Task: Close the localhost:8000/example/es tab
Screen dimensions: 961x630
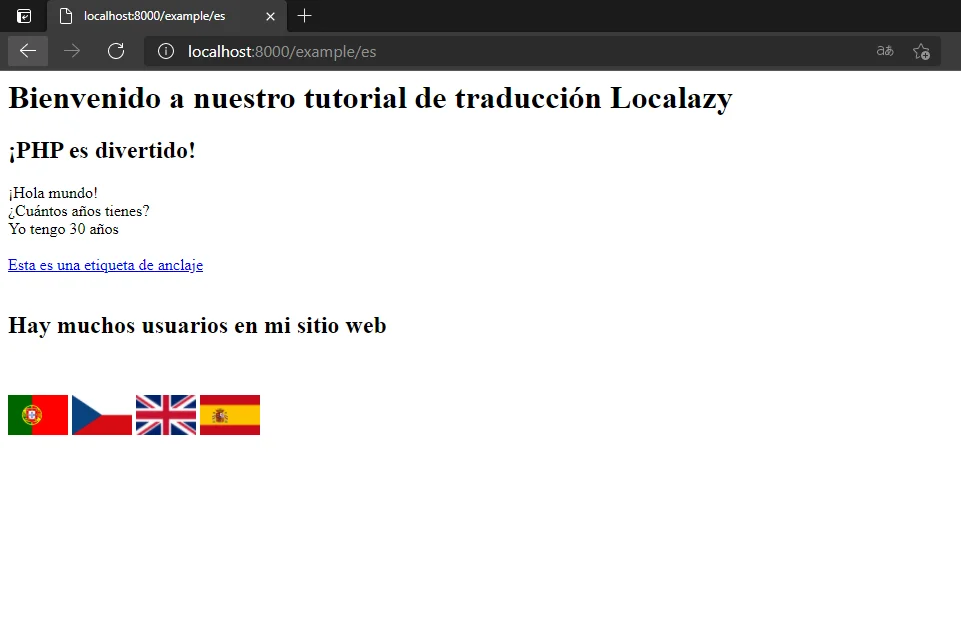Action: coord(269,16)
